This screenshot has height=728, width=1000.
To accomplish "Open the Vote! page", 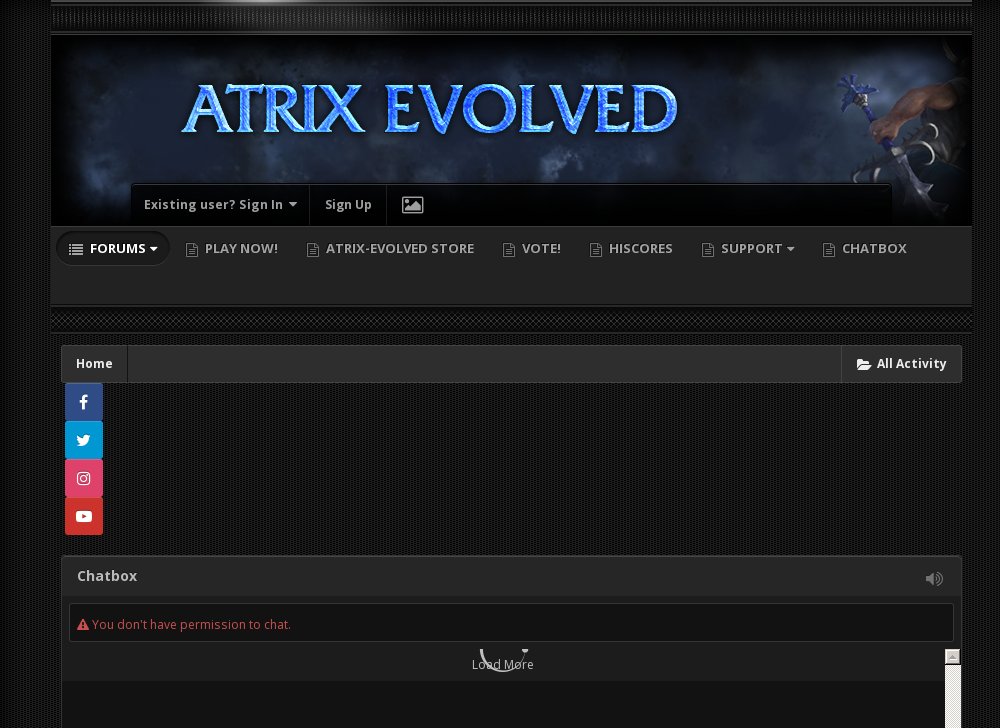I will [532, 249].
